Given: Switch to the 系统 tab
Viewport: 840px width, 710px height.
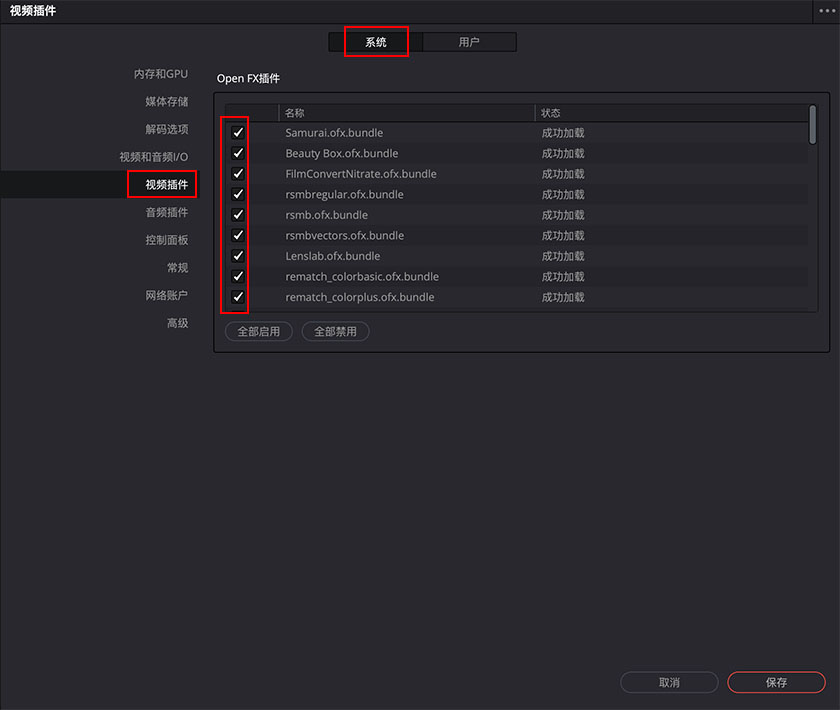Looking at the screenshot, I should tap(376, 42).
